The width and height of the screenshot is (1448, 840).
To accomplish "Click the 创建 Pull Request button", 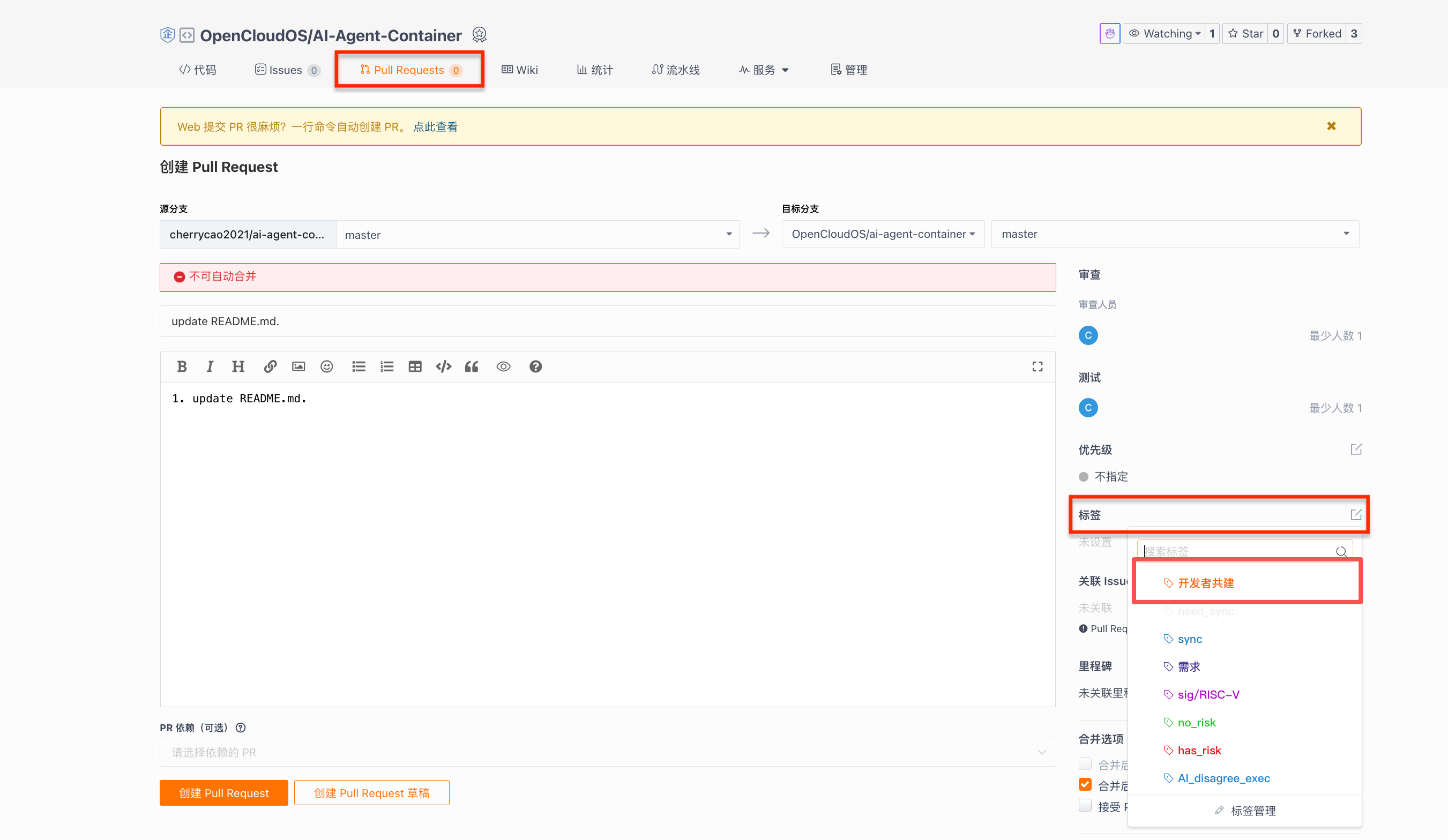I will [x=223, y=793].
